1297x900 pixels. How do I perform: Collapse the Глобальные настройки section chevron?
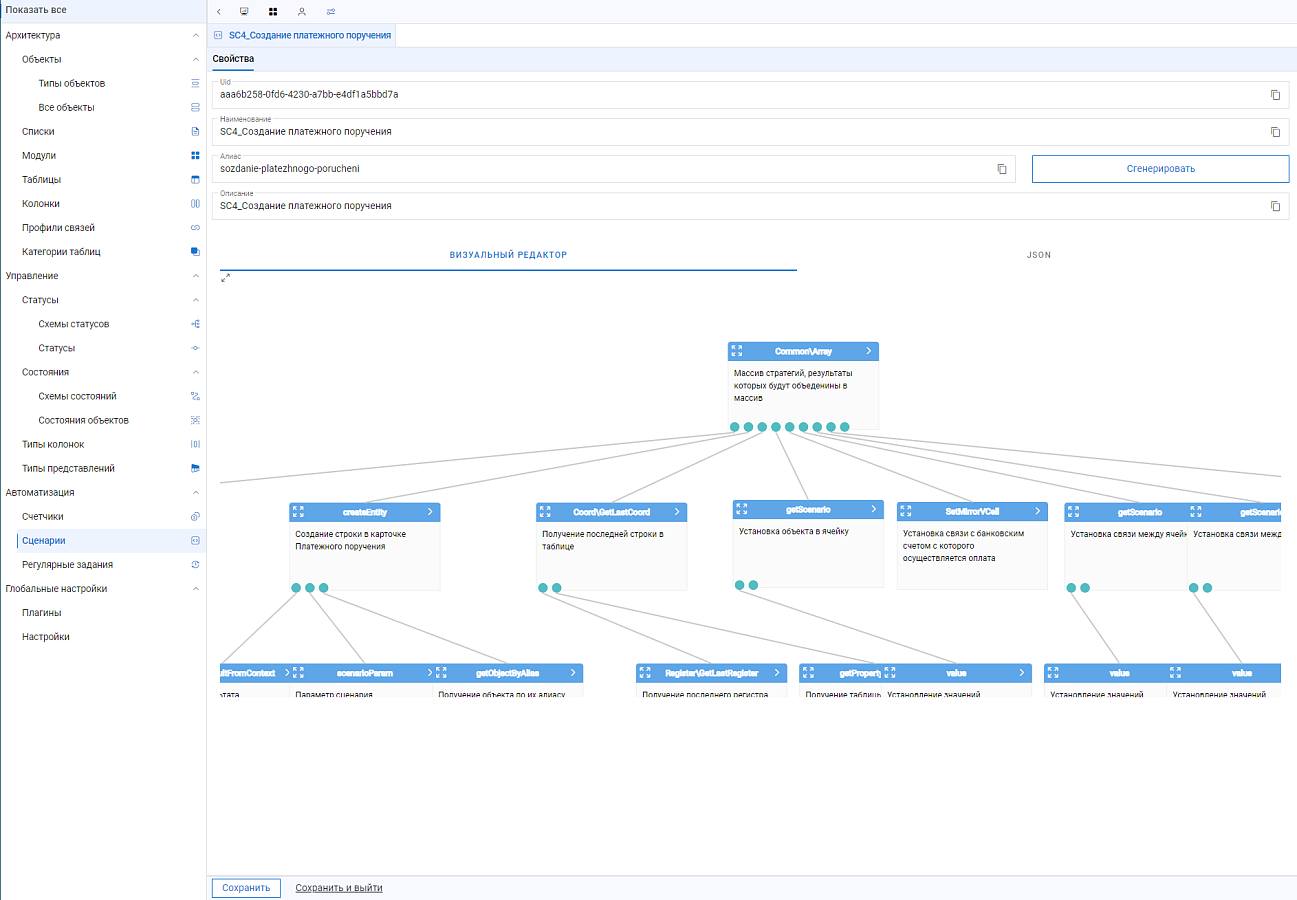coord(195,588)
